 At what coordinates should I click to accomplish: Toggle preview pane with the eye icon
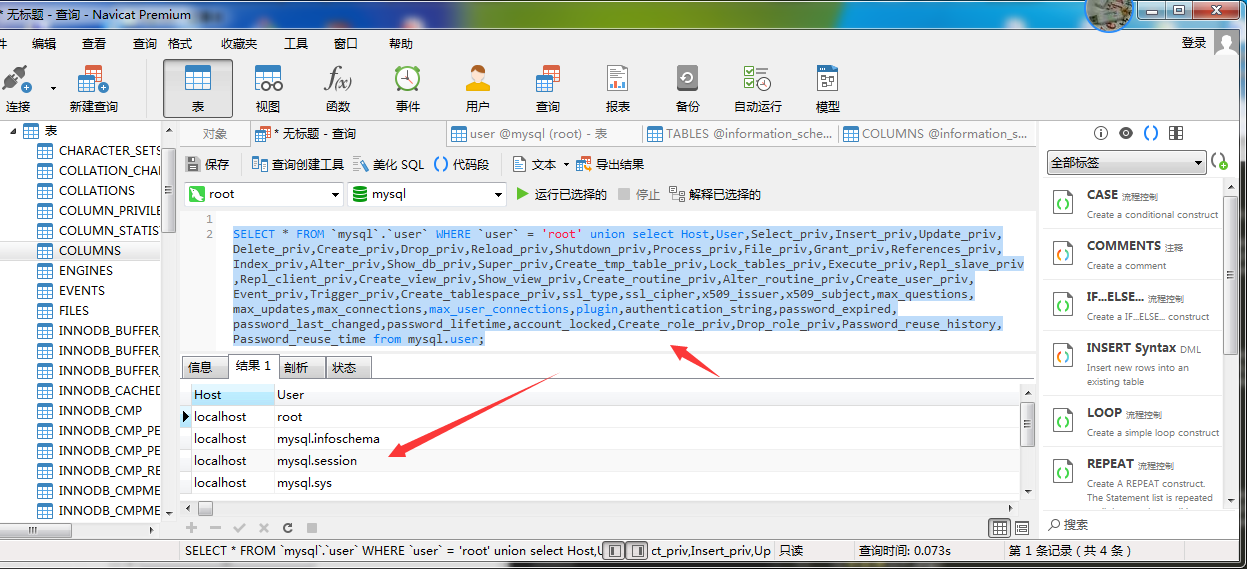click(x=1126, y=133)
